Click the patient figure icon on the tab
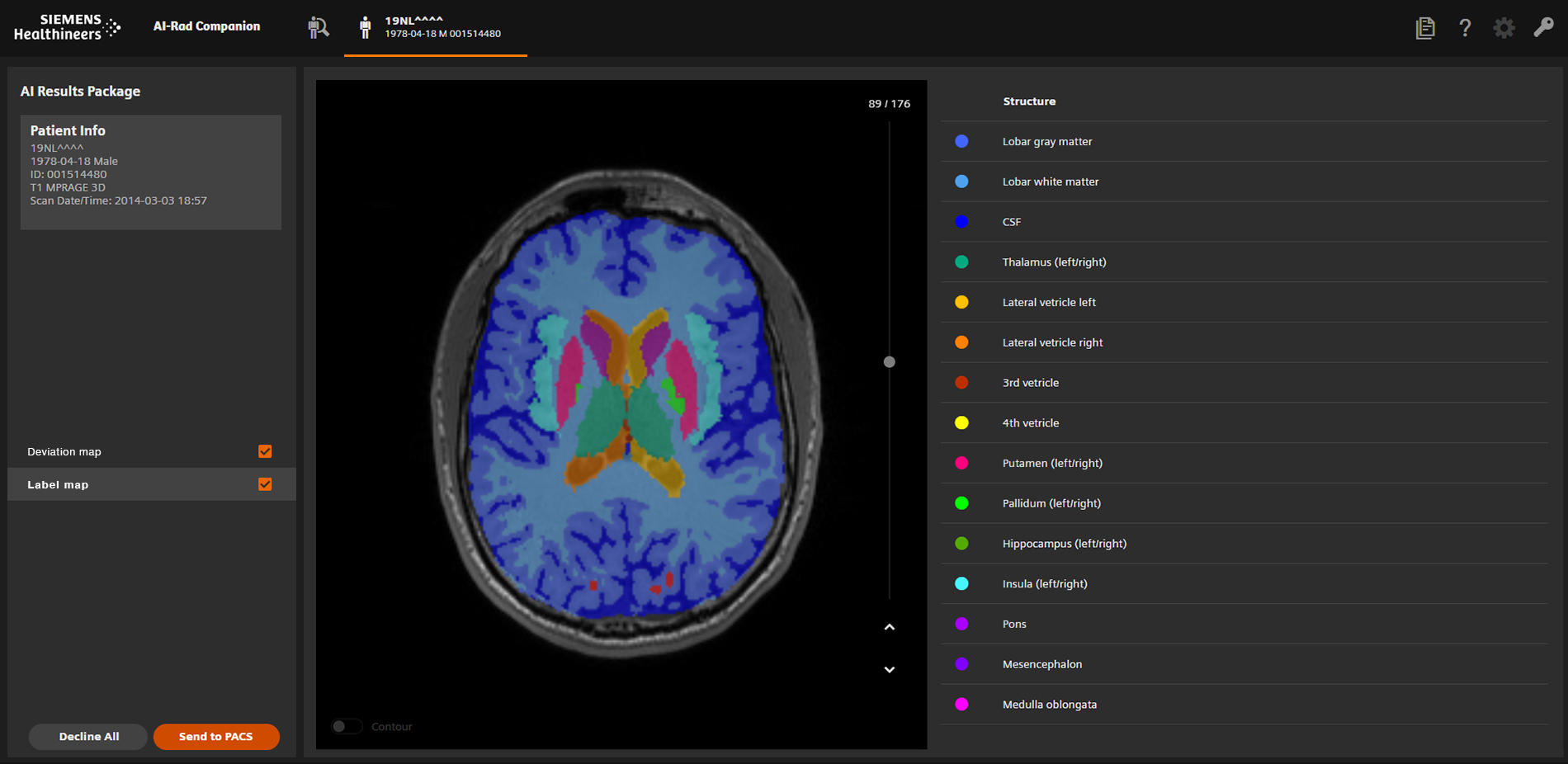Screen dimensions: 1568x764 coord(364,27)
